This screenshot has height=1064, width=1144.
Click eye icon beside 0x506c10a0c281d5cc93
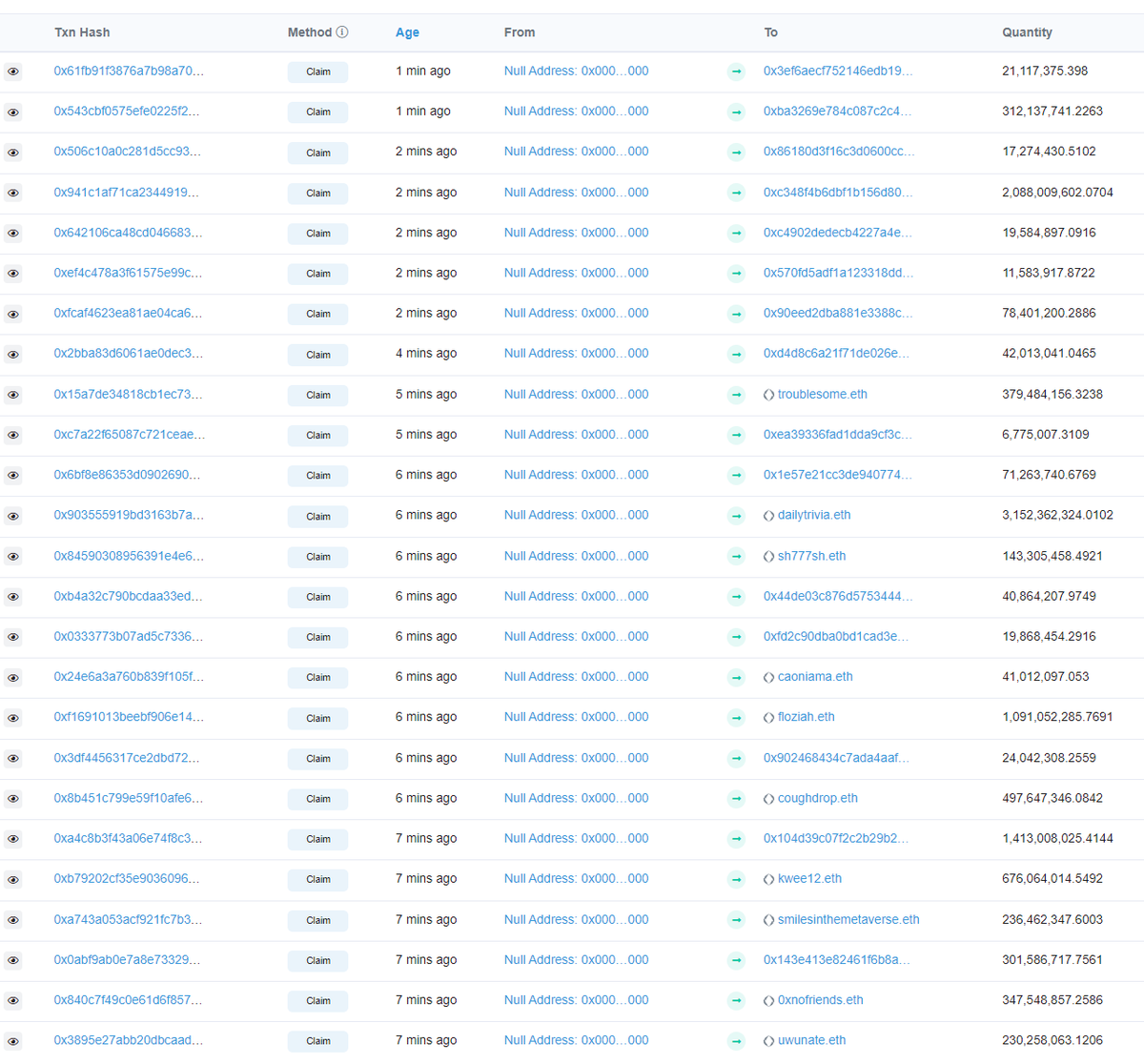pos(13,153)
